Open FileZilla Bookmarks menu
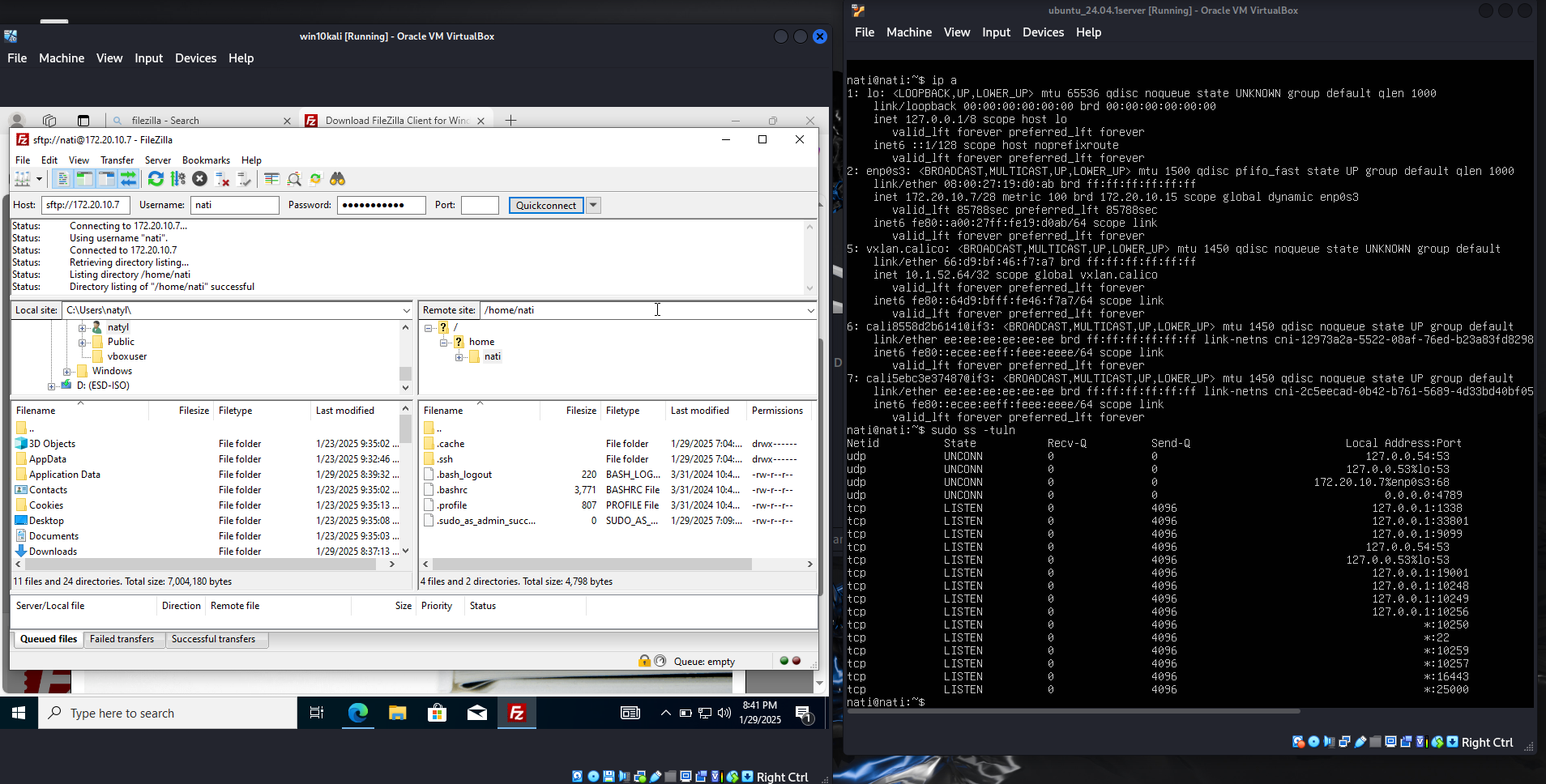Viewport: 1546px width, 784px height. [x=206, y=160]
